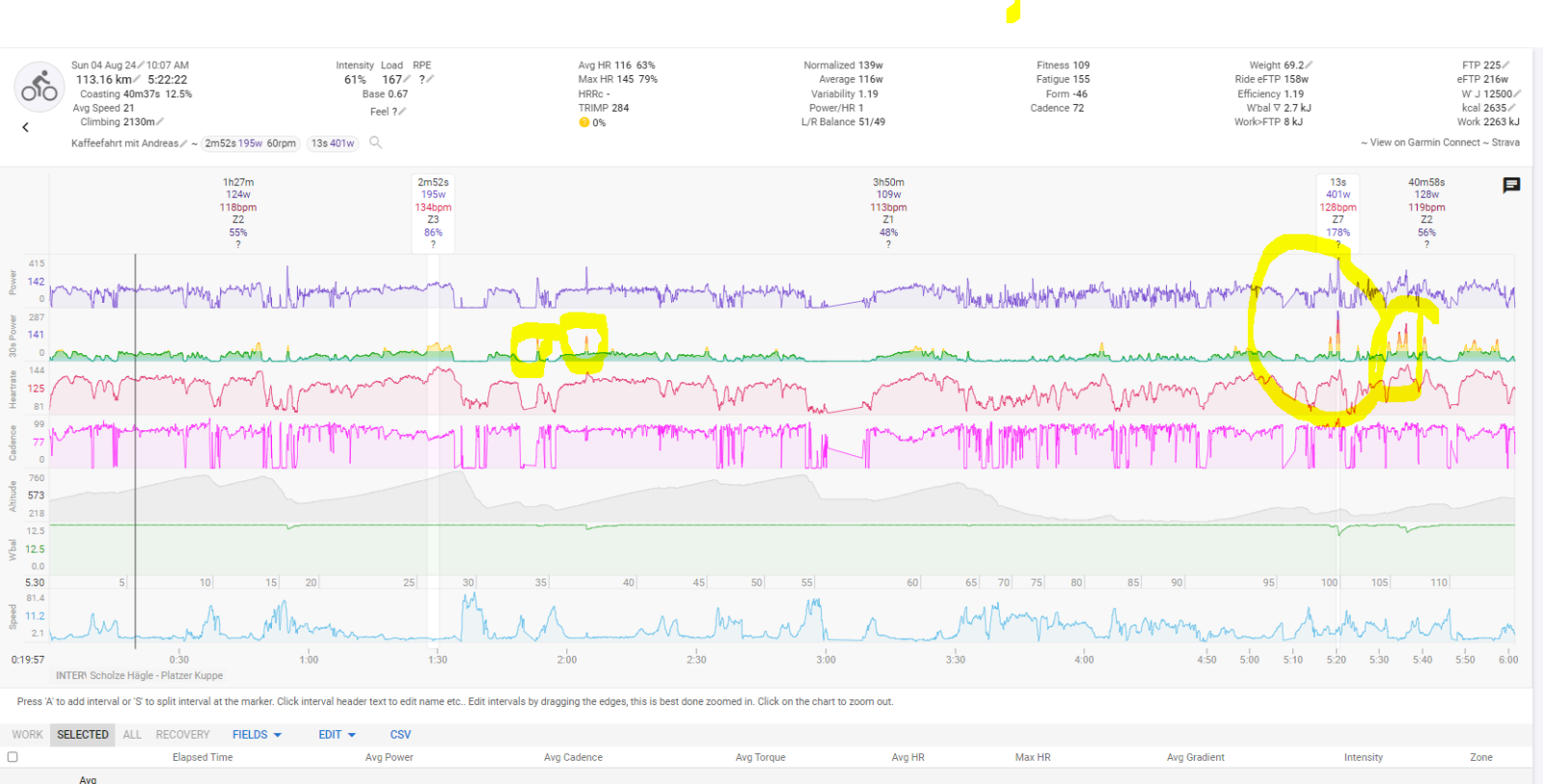Sort by the Elapsed Time column
This screenshot has height=784, width=1543.
[203, 758]
